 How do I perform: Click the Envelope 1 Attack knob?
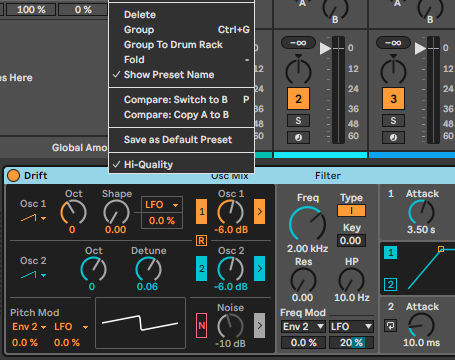[x=421, y=212]
